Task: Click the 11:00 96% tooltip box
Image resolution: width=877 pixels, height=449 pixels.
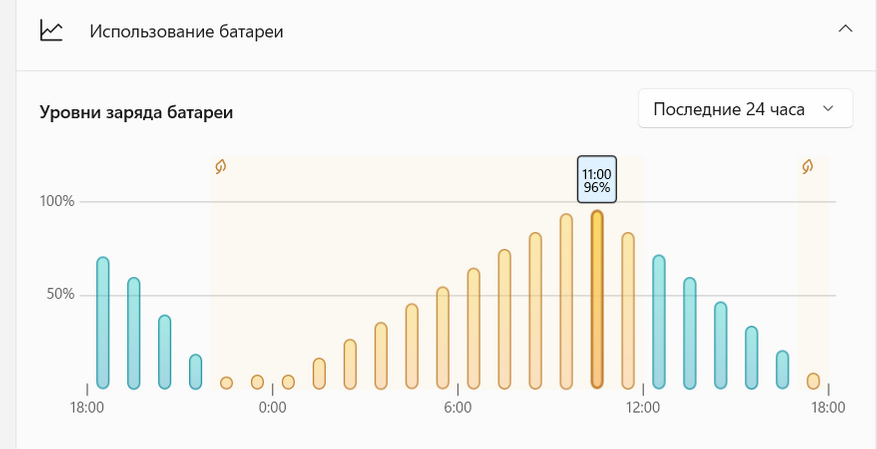Action: point(597,180)
